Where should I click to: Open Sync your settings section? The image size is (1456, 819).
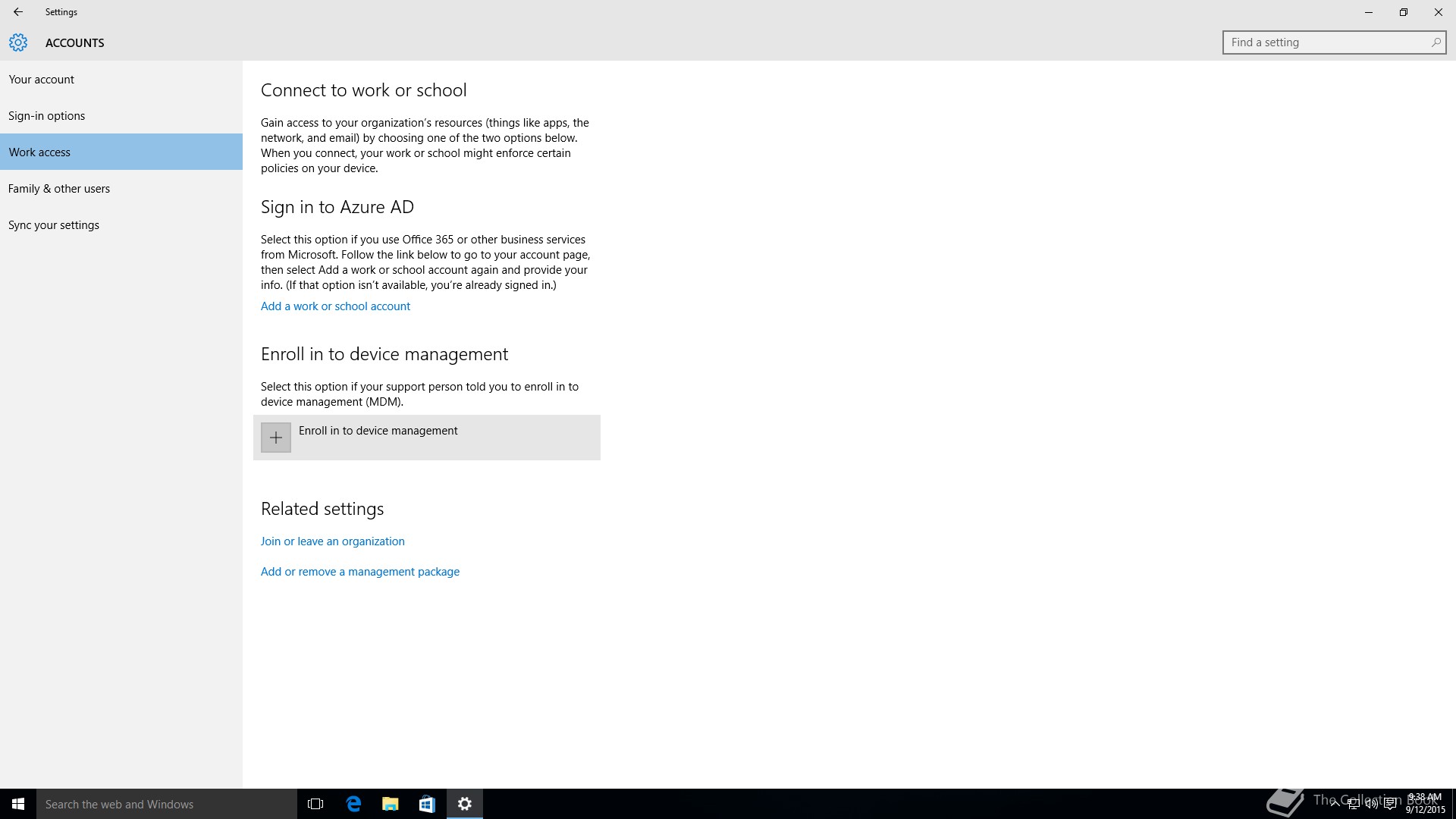pyautogui.click(x=121, y=224)
